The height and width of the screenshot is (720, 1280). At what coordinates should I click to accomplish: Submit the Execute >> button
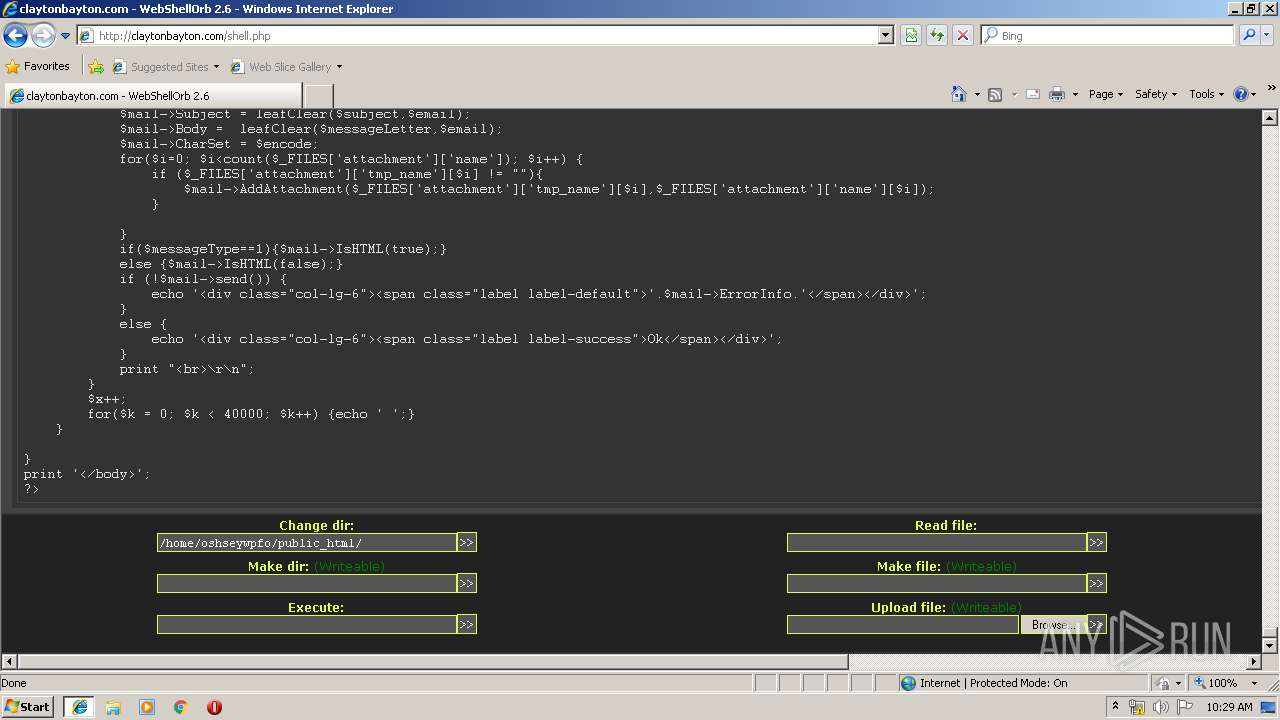point(466,625)
